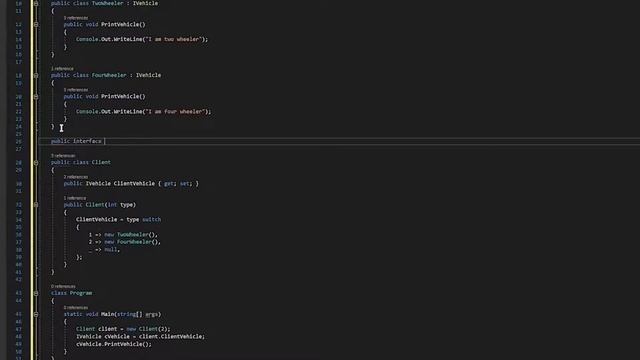Collapse the Client class code block
The width and height of the screenshot is (640, 360).
[x=36, y=162]
